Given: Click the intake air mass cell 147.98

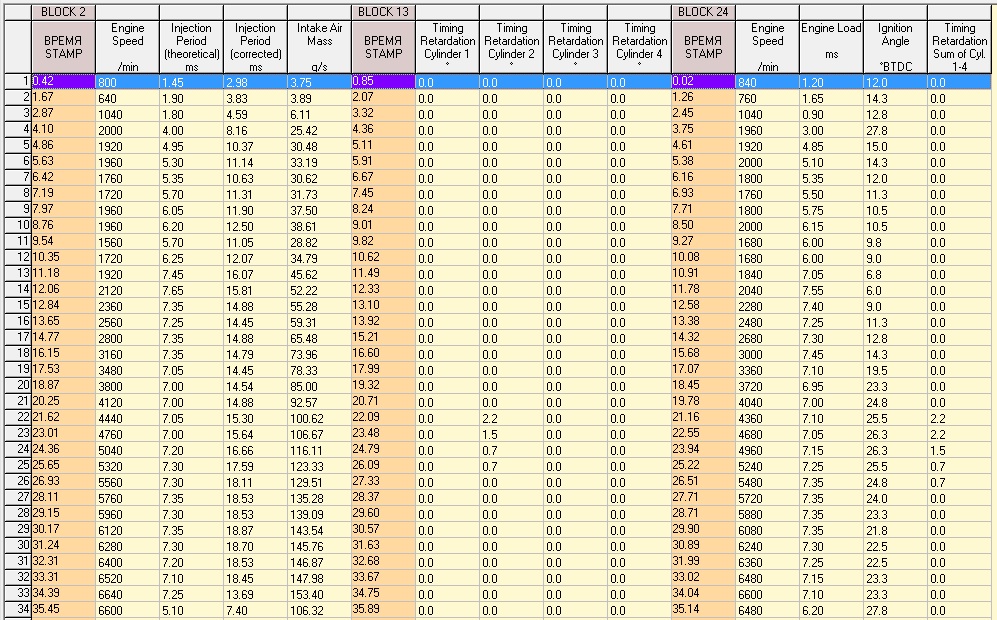Looking at the screenshot, I should [319, 578].
